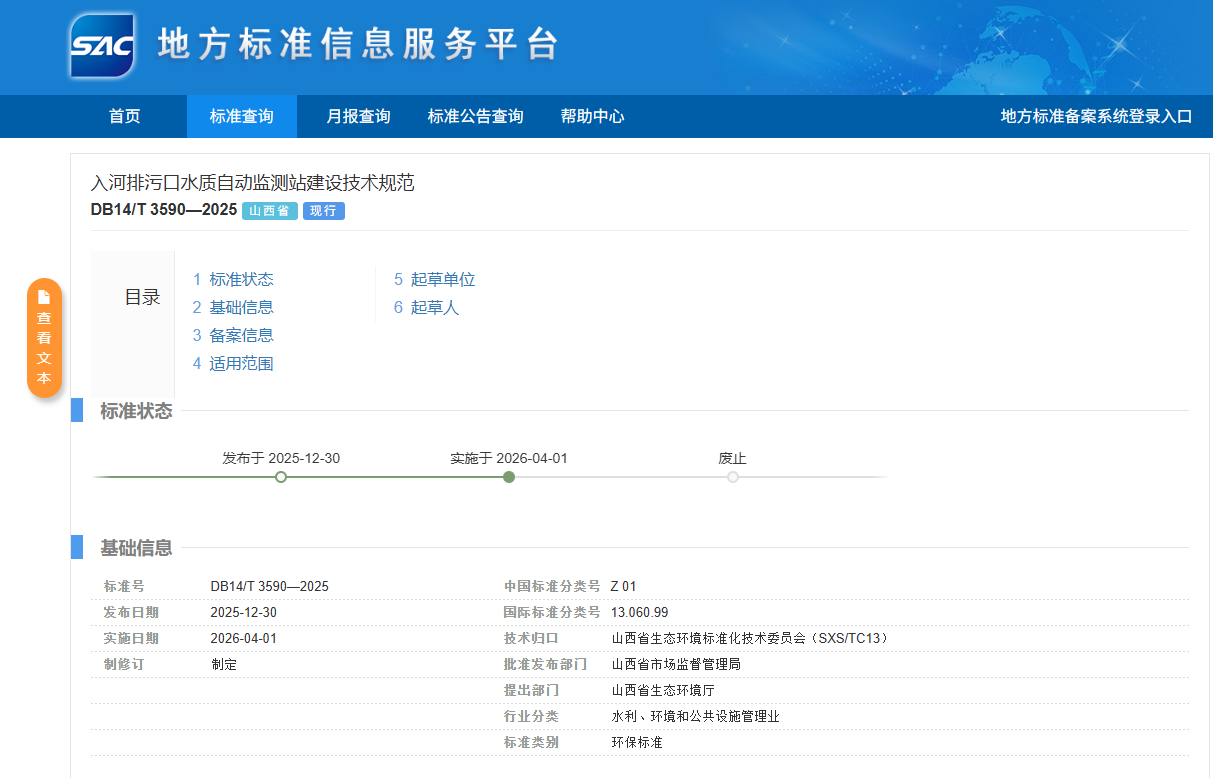
Task: Click the SAC logo icon
Action: [x=102, y=45]
